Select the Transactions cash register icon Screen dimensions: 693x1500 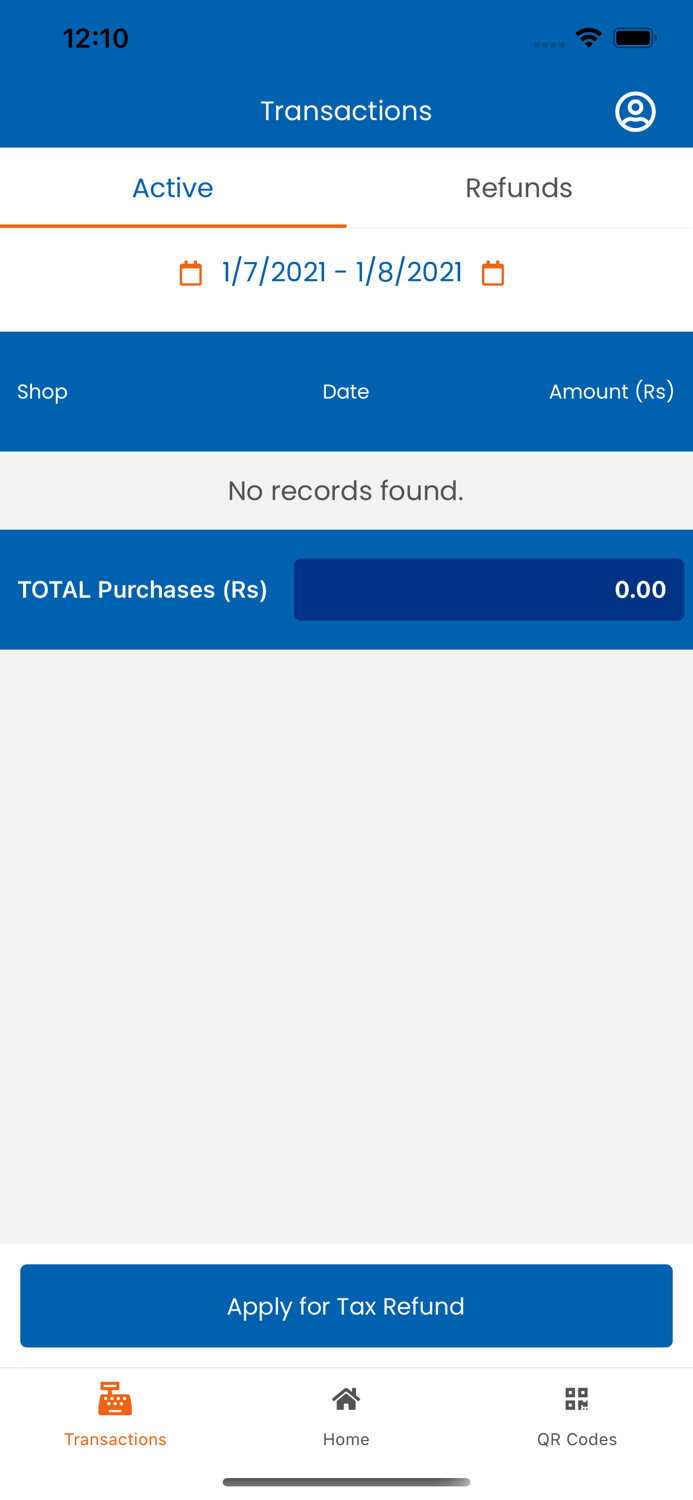[x=115, y=1398]
